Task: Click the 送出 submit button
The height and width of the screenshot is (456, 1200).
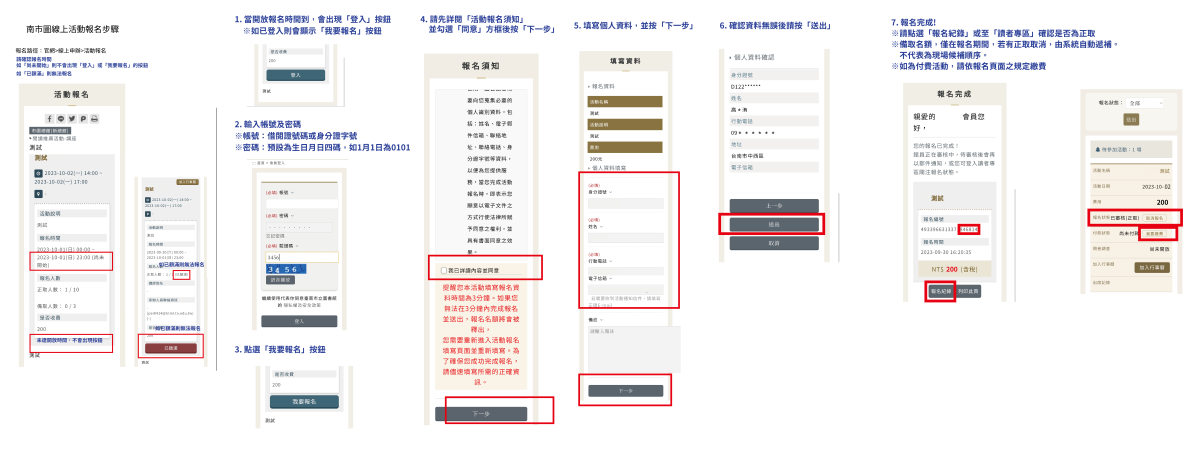Action: 774,225
